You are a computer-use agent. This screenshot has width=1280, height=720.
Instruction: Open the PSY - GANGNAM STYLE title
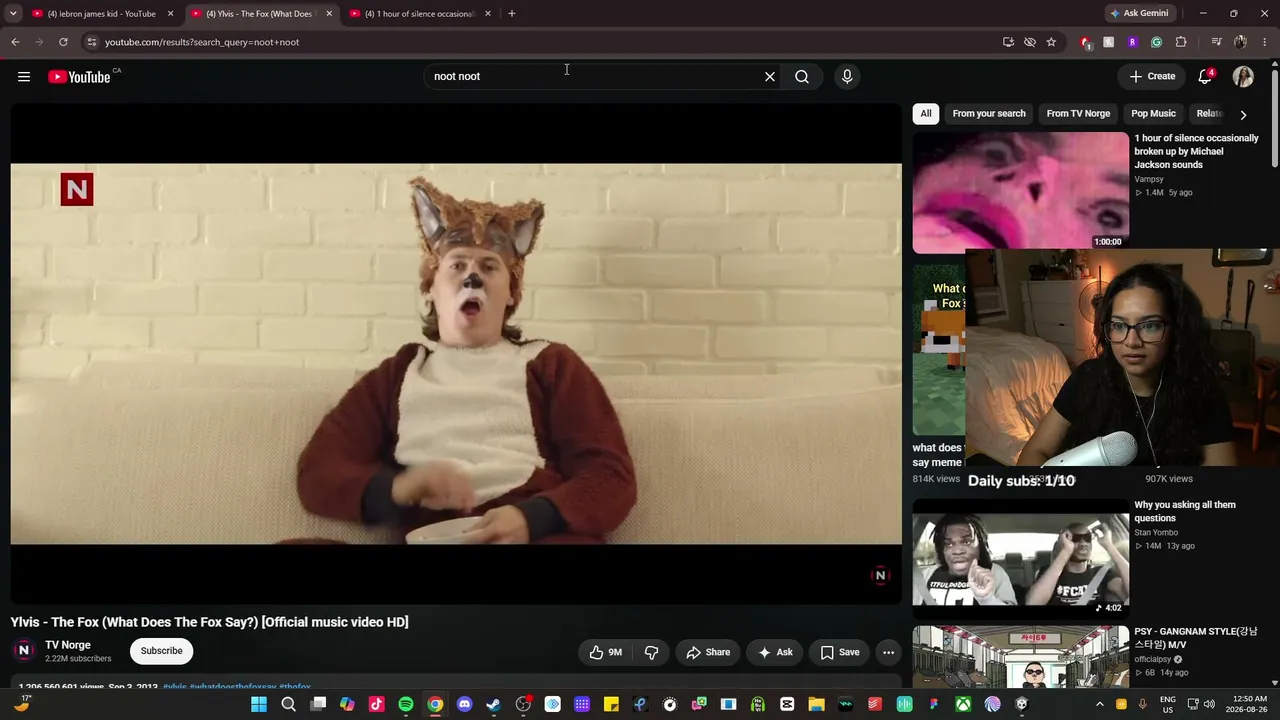click(x=1195, y=638)
